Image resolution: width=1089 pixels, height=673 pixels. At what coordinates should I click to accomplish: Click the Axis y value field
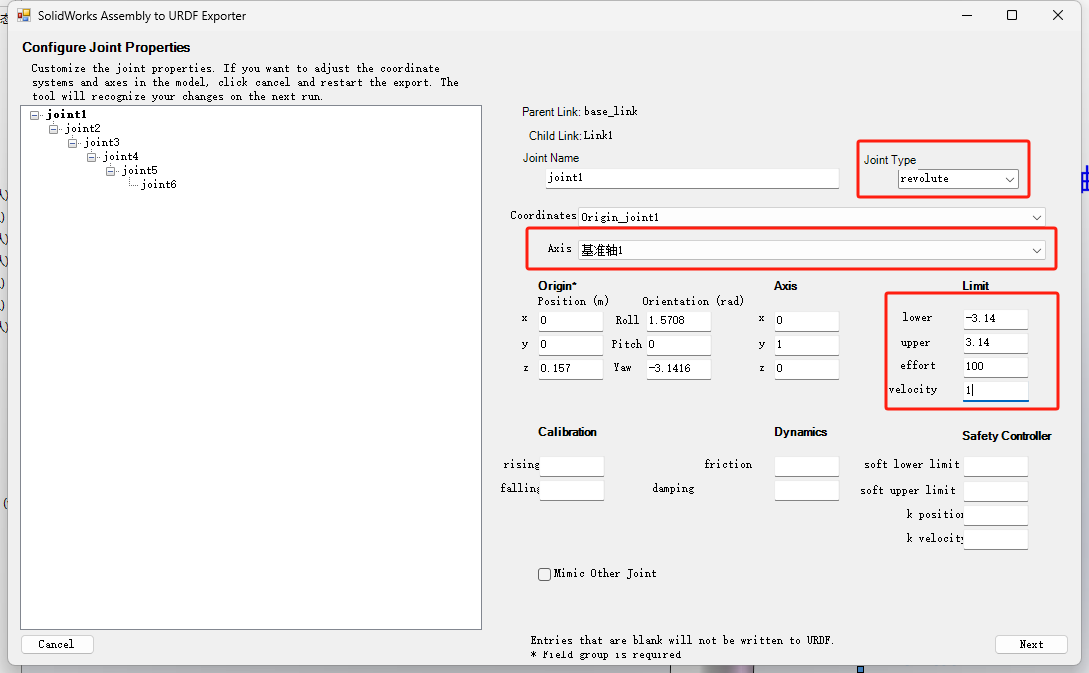[806, 344]
